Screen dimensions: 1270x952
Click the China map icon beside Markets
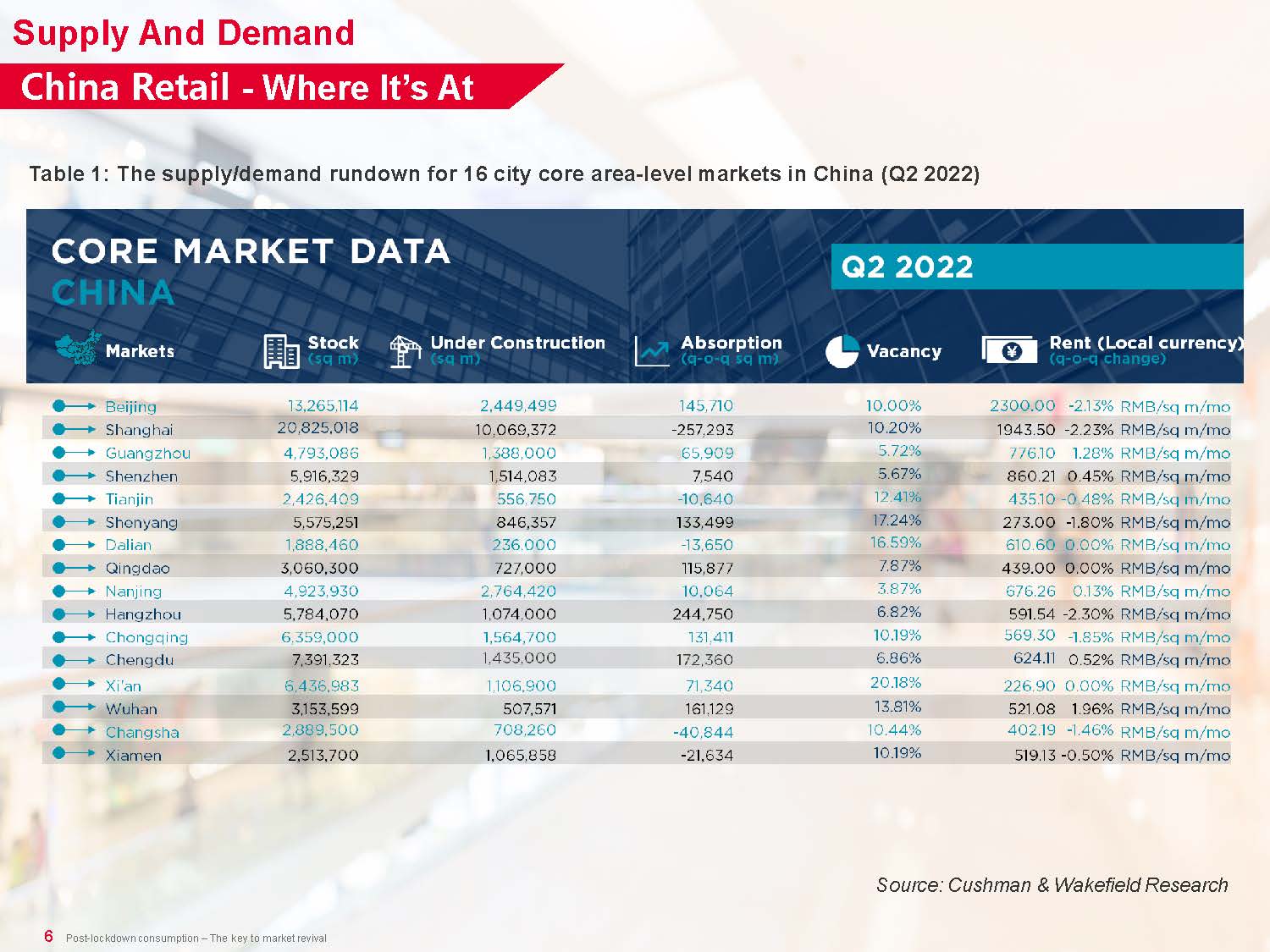78,349
